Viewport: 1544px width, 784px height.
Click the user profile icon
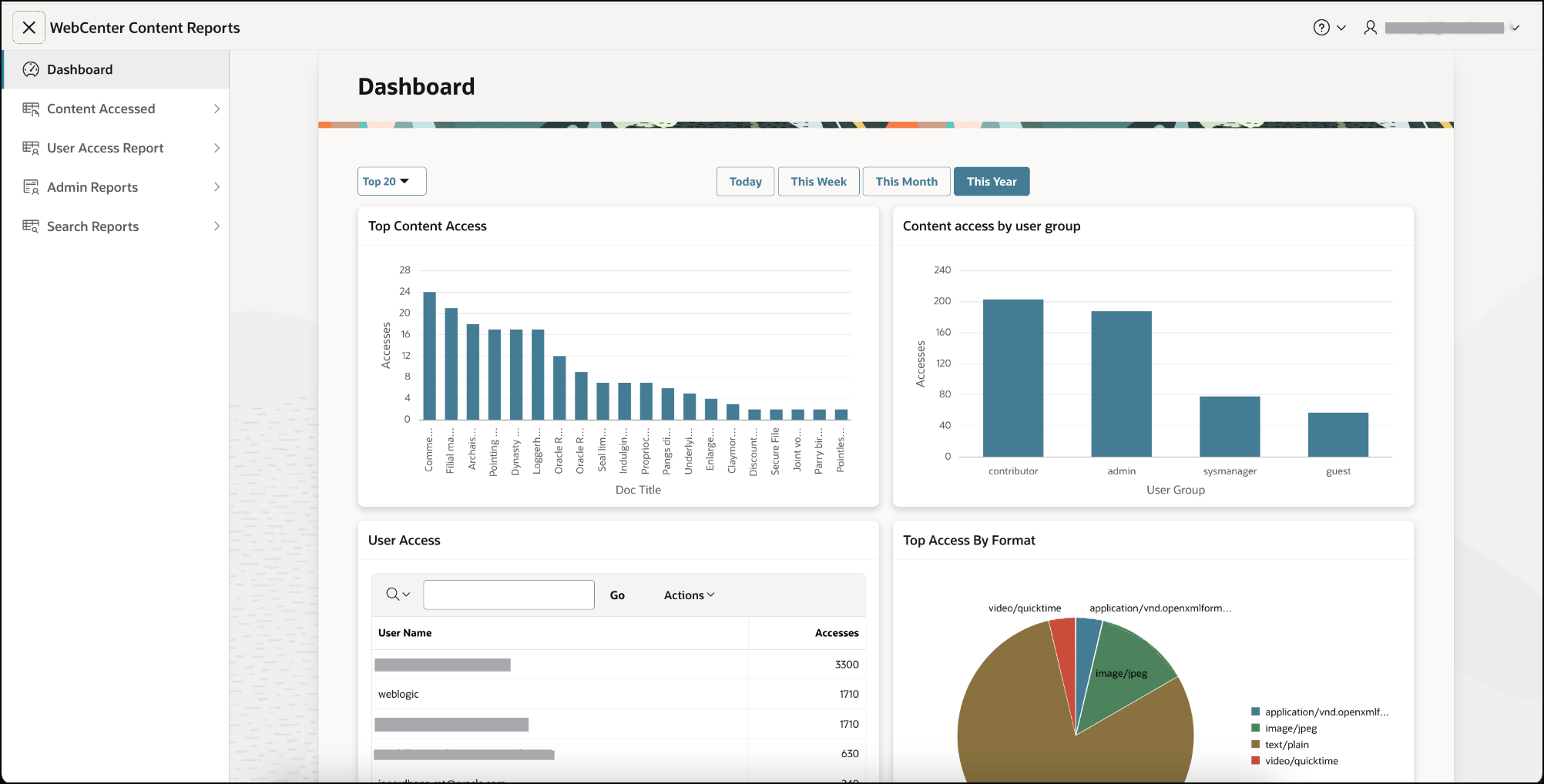[x=1371, y=28]
